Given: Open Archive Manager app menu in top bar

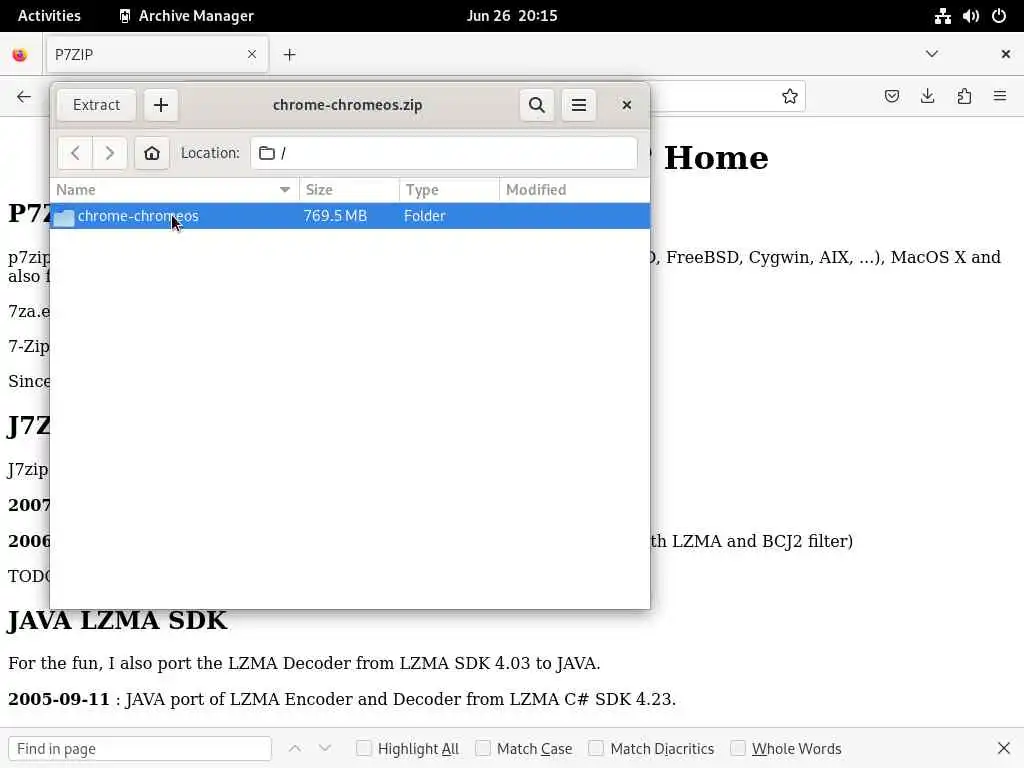Looking at the screenshot, I should click(186, 16).
